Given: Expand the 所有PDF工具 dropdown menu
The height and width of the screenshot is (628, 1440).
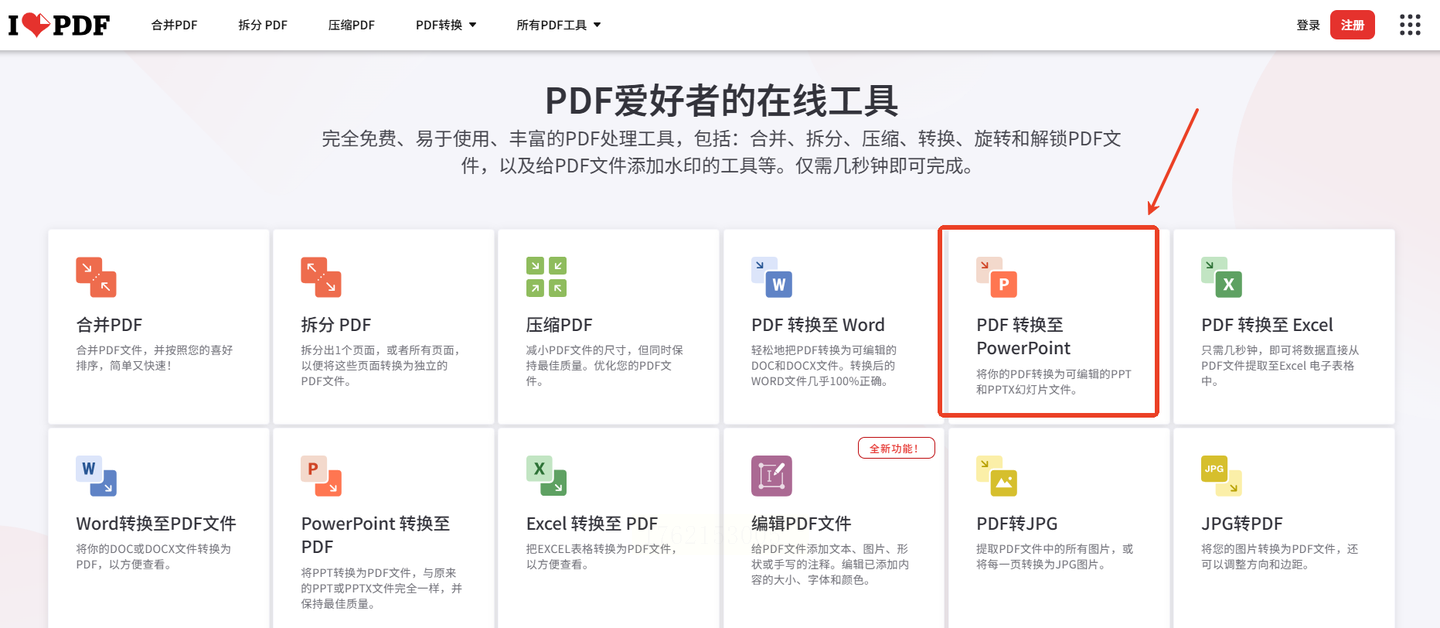Looking at the screenshot, I should (x=559, y=25).
